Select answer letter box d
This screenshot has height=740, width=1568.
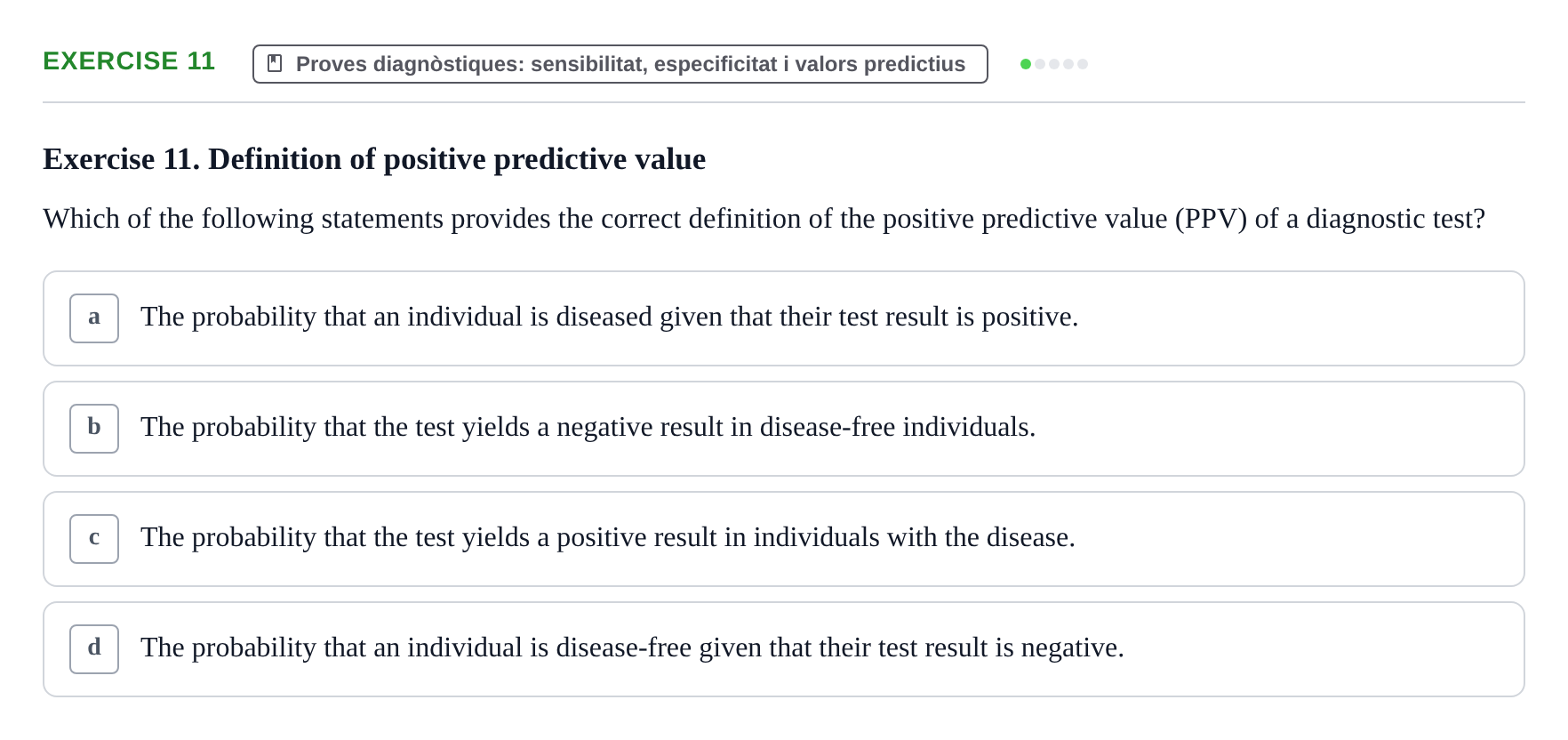point(94,649)
